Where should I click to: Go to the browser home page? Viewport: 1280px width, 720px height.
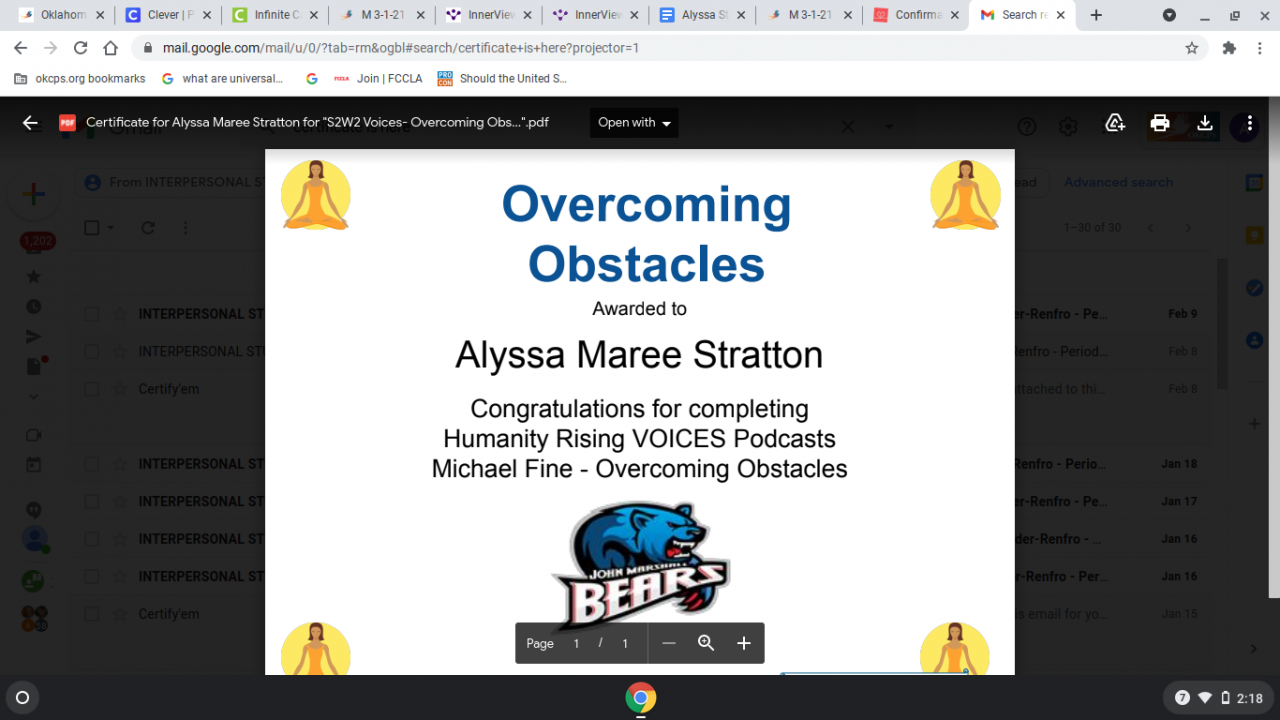click(111, 48)
